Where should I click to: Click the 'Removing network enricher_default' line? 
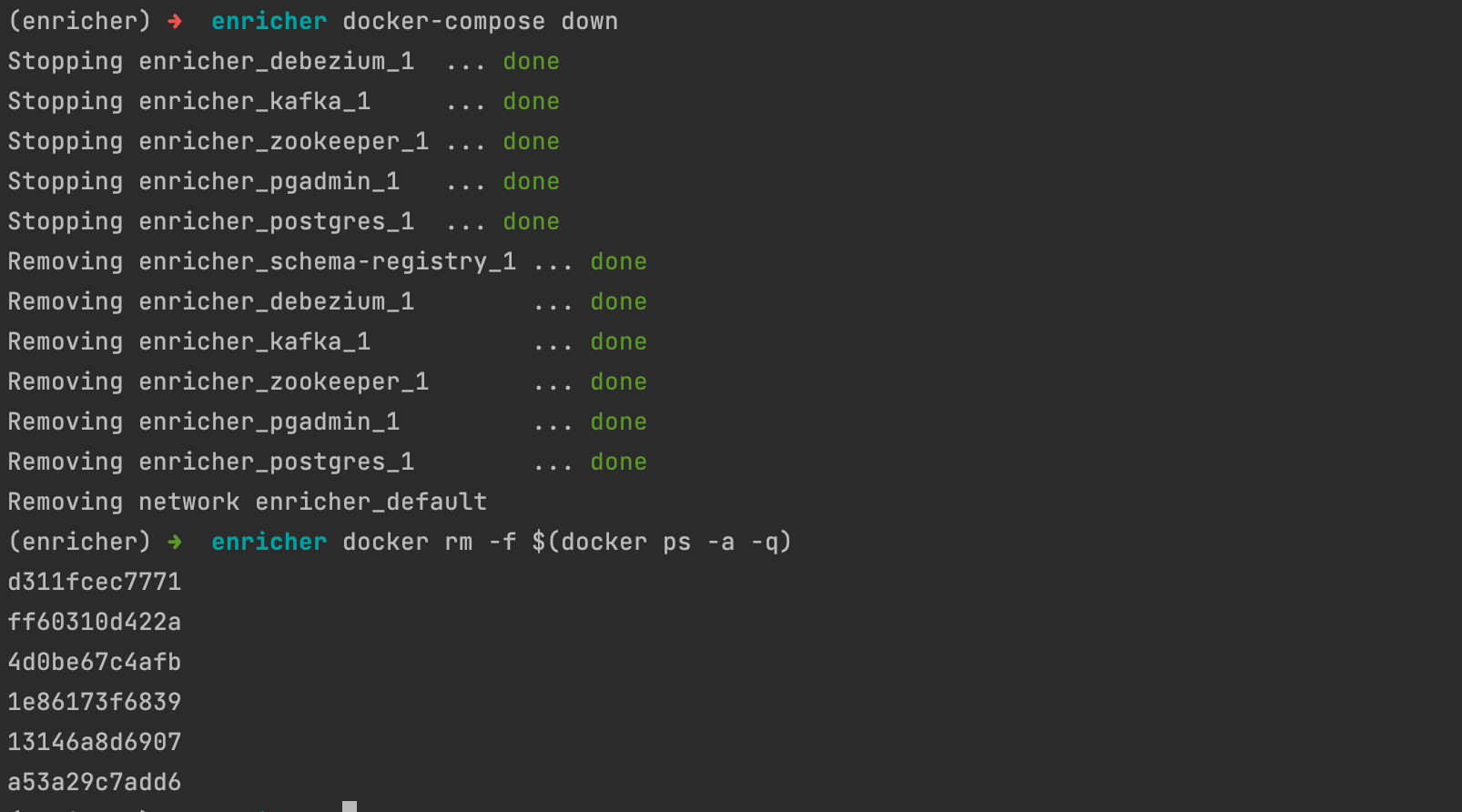[248, 502]
